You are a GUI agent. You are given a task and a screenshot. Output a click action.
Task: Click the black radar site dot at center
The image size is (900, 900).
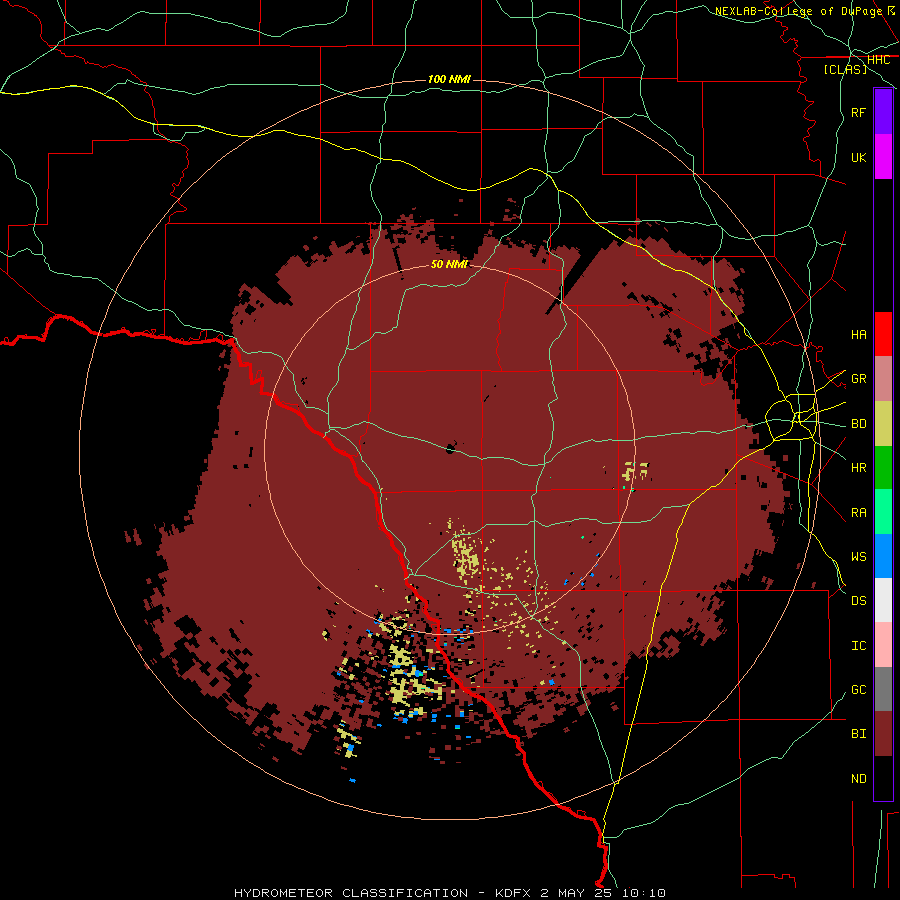pos(451,448)
